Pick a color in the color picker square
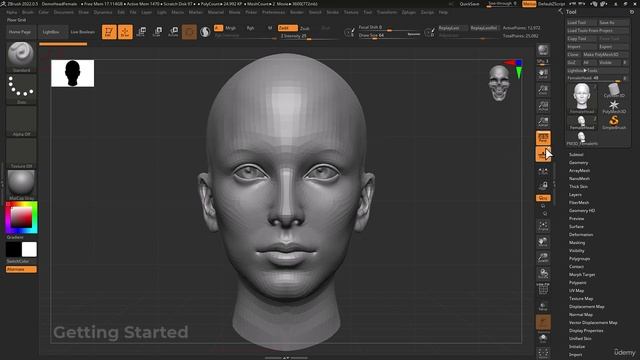 click(21, 217)
